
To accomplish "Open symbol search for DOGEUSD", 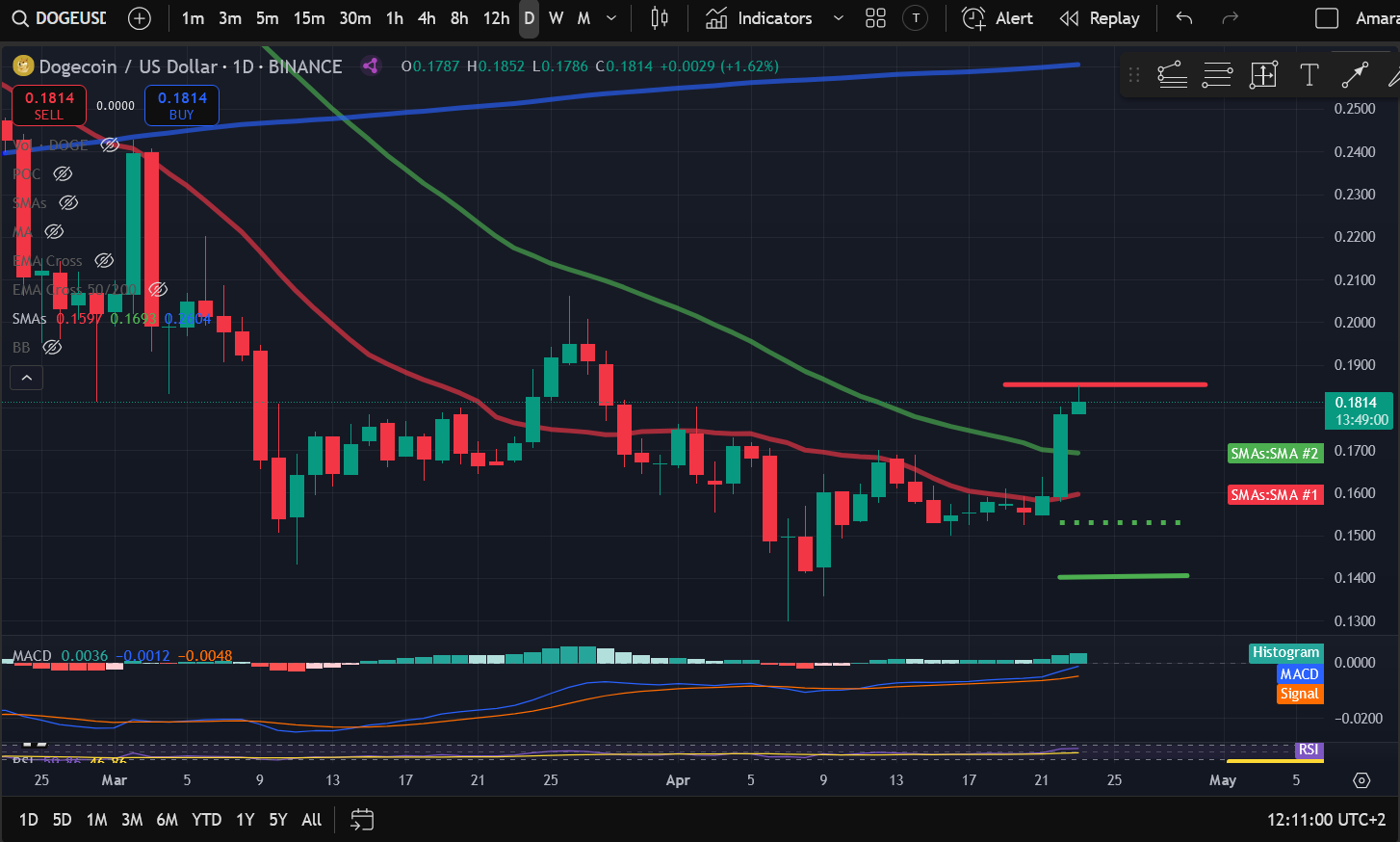I will 60,18.
